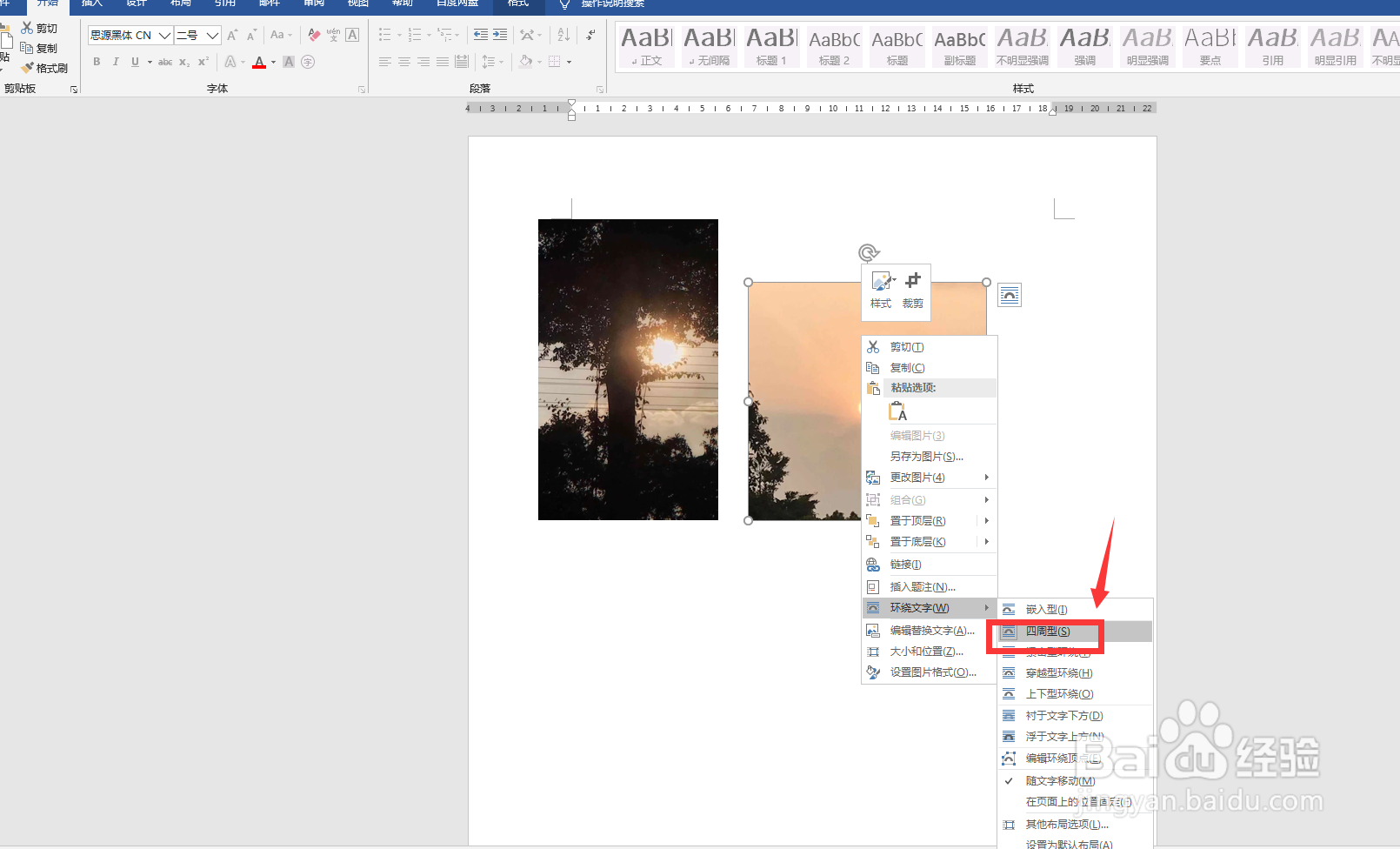Toggle strikethrough (abc) formatting
Image resolution: width=1400 pixels, height=849 pixels.
pyautogui.click(x=165, y=62)
